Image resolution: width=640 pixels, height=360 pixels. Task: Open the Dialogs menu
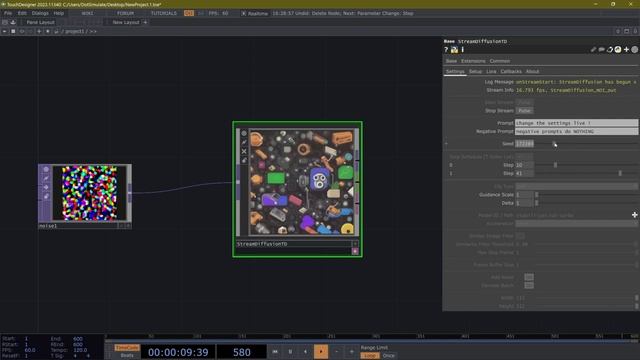click(40, 13)
